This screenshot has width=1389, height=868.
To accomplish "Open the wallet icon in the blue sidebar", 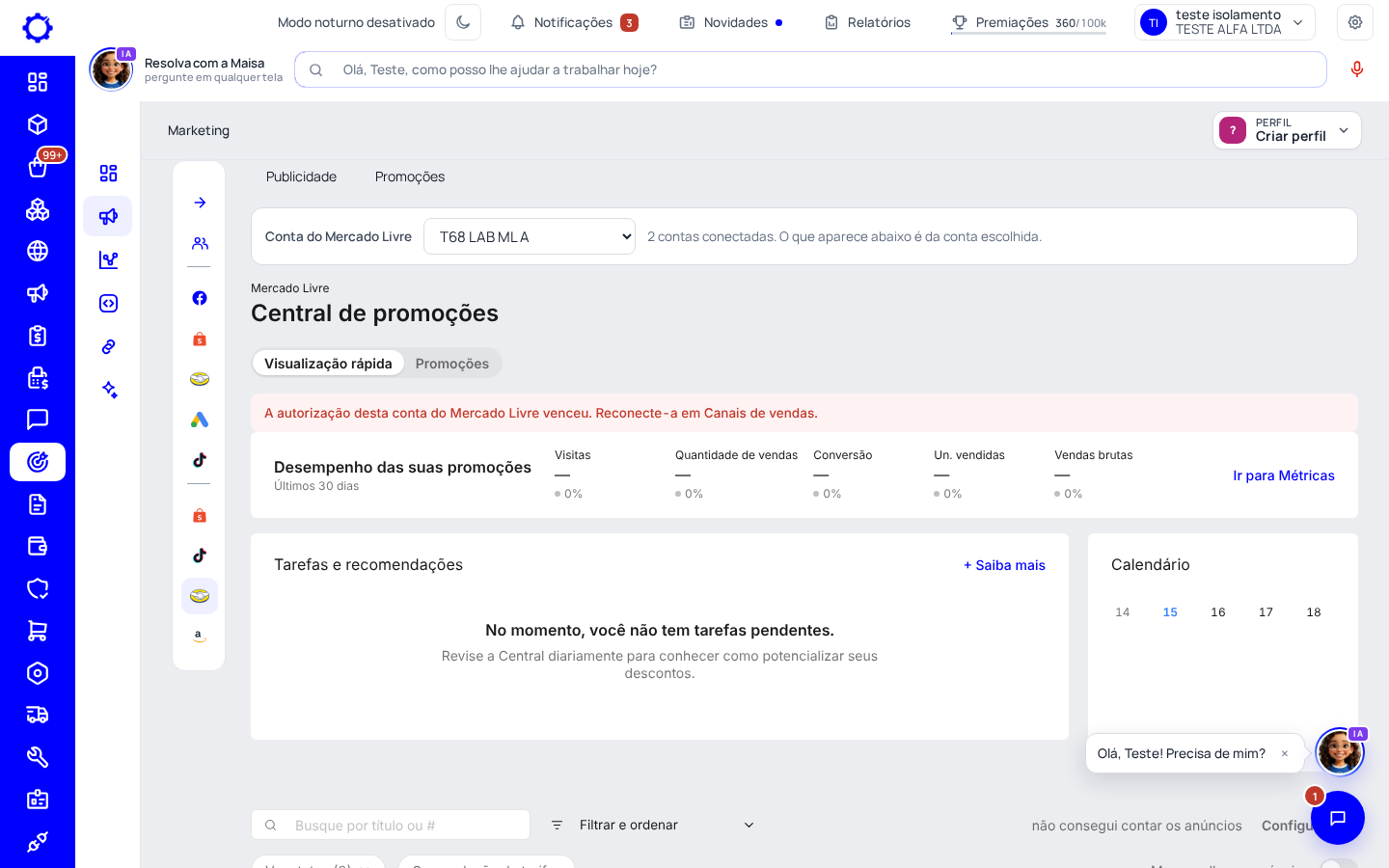I will click(x=38, y=546).
